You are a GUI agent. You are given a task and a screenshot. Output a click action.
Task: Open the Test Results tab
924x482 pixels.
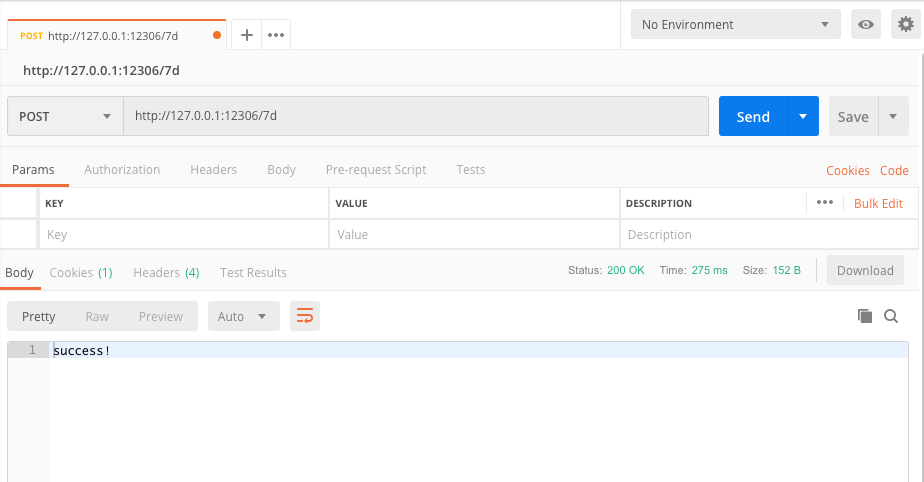pyautogui.click(x=253, y=273)
